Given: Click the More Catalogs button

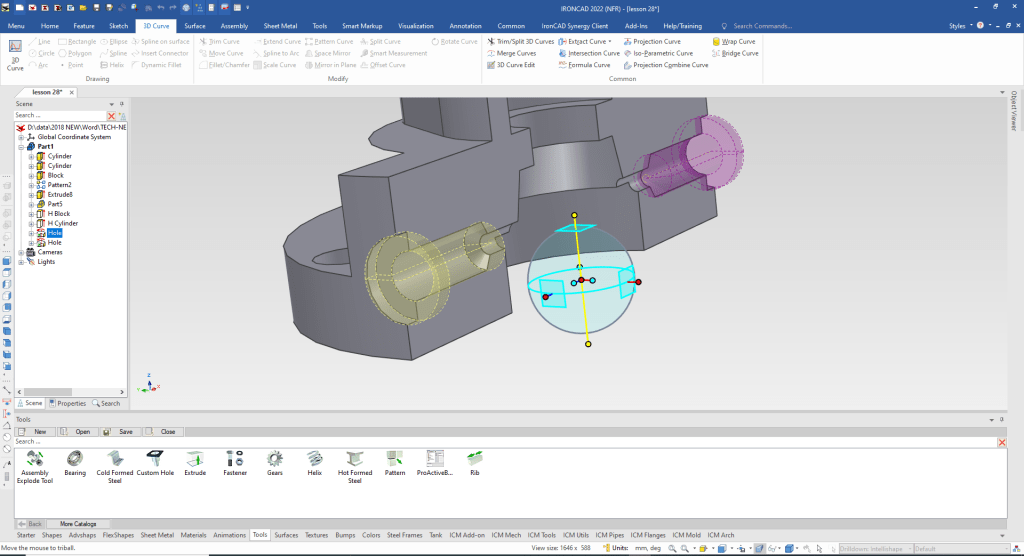Looking at the screenshot, I should [79, 523].
